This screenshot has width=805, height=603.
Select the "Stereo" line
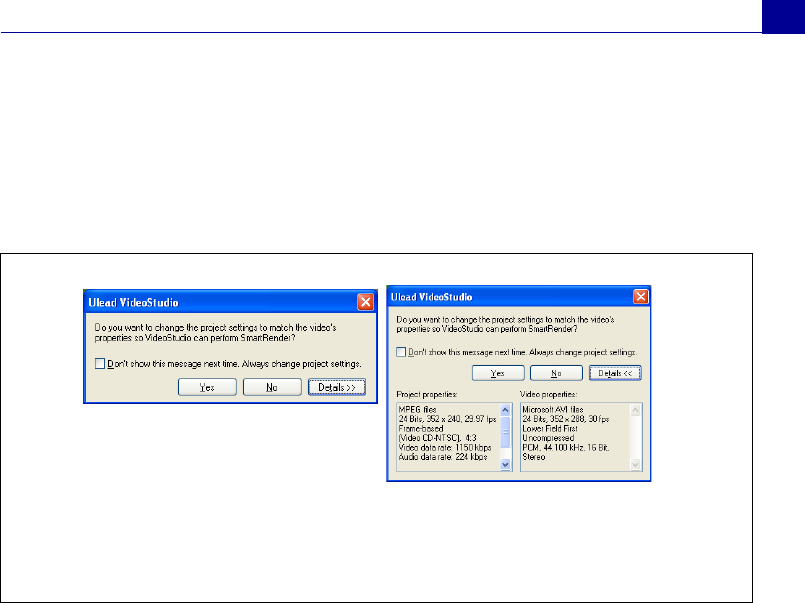pos(533,457)
